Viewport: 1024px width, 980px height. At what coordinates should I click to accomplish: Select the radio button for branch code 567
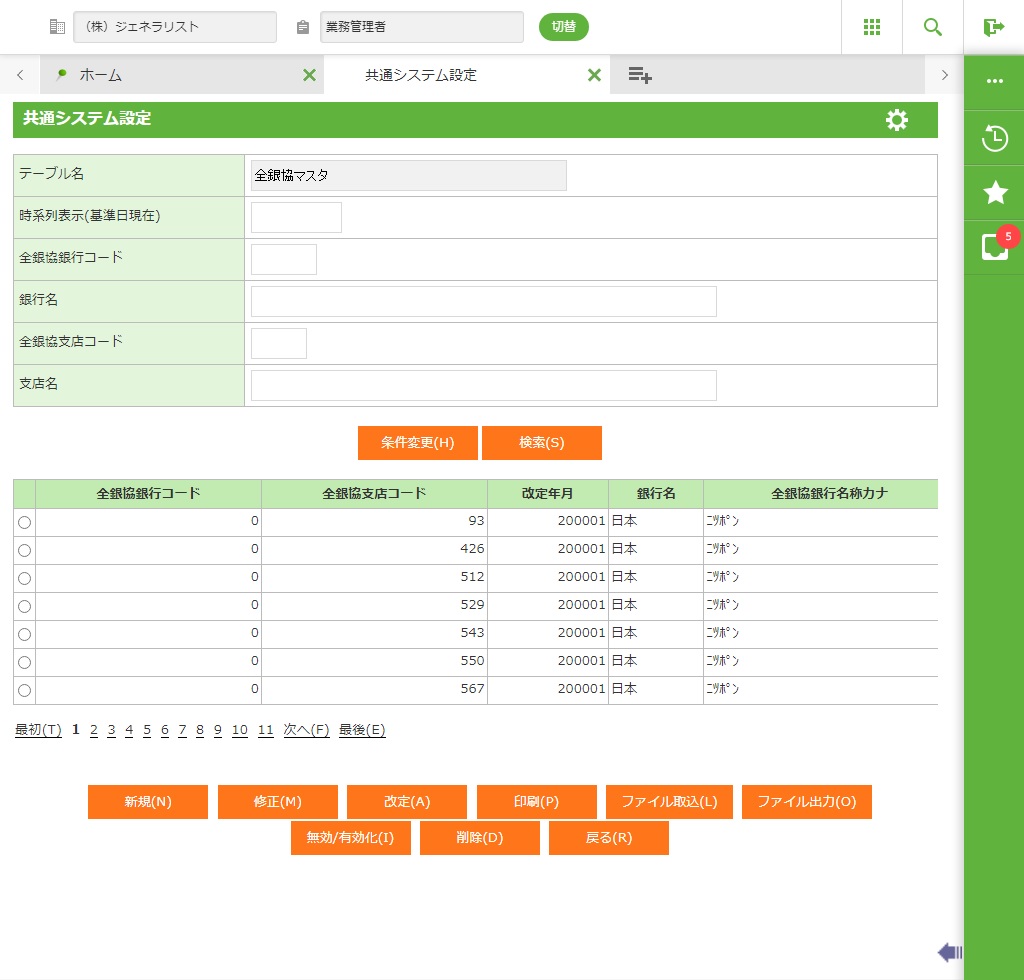pos(24,690)
